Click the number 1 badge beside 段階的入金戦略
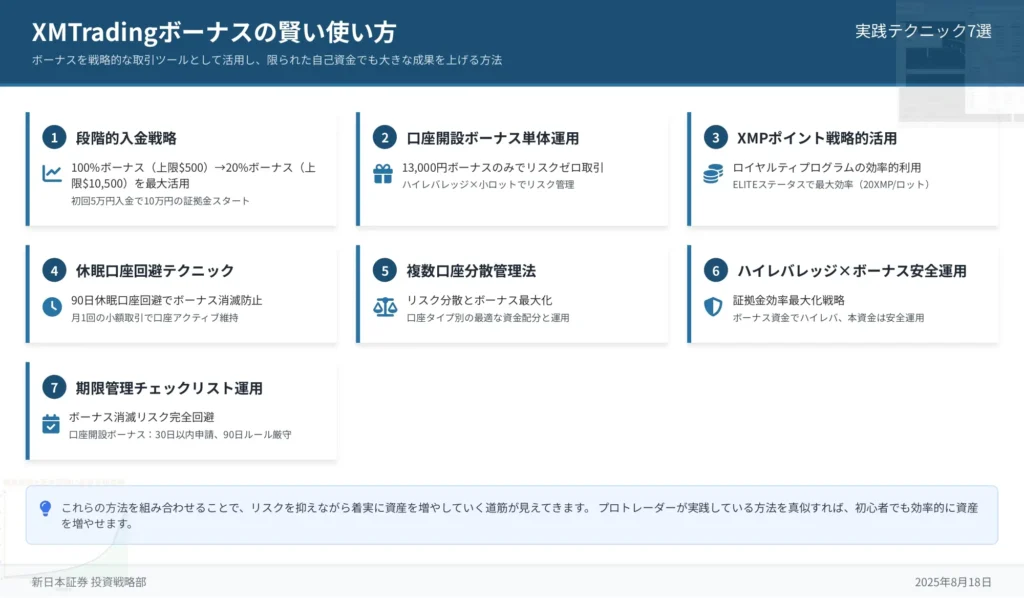The height and width of the screenshot is (598, 1024). coord(54,137)
